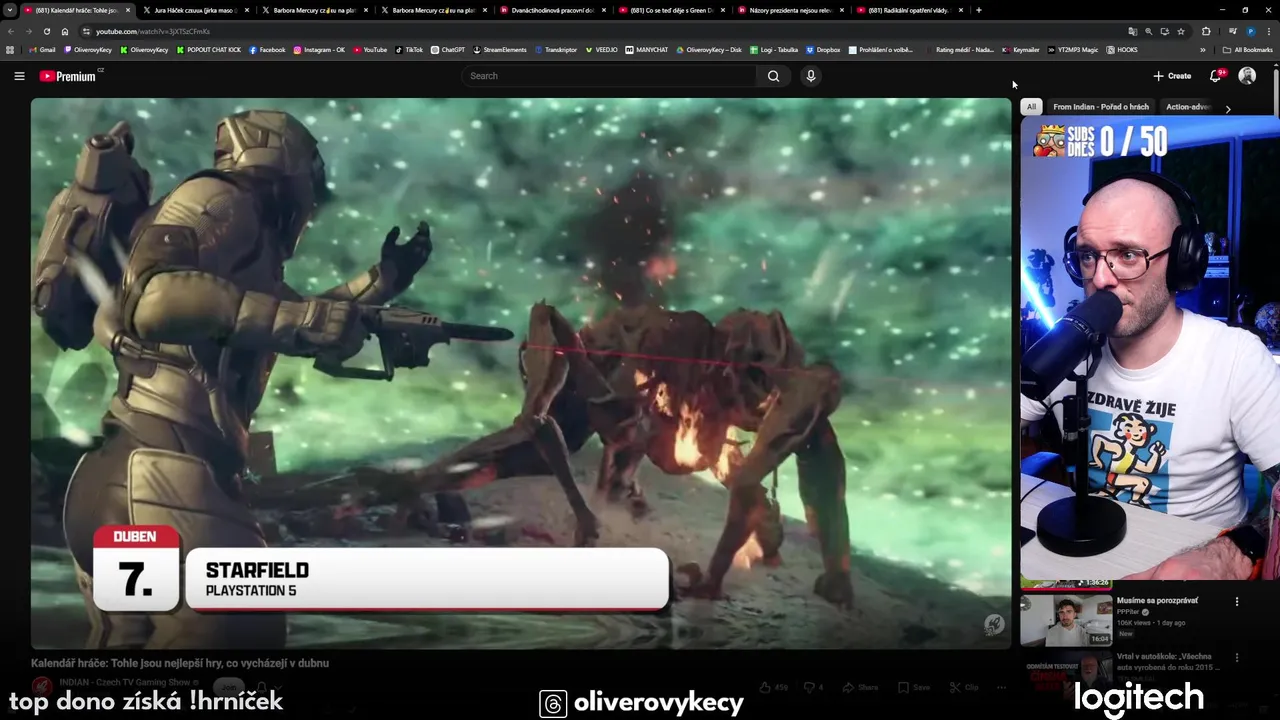1280x720 pixels.
Task: Open the Dropbox bookmark
Action: [823, 50]
